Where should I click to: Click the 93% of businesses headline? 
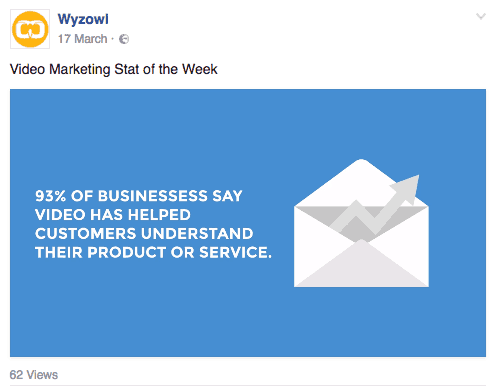point(153,224)
